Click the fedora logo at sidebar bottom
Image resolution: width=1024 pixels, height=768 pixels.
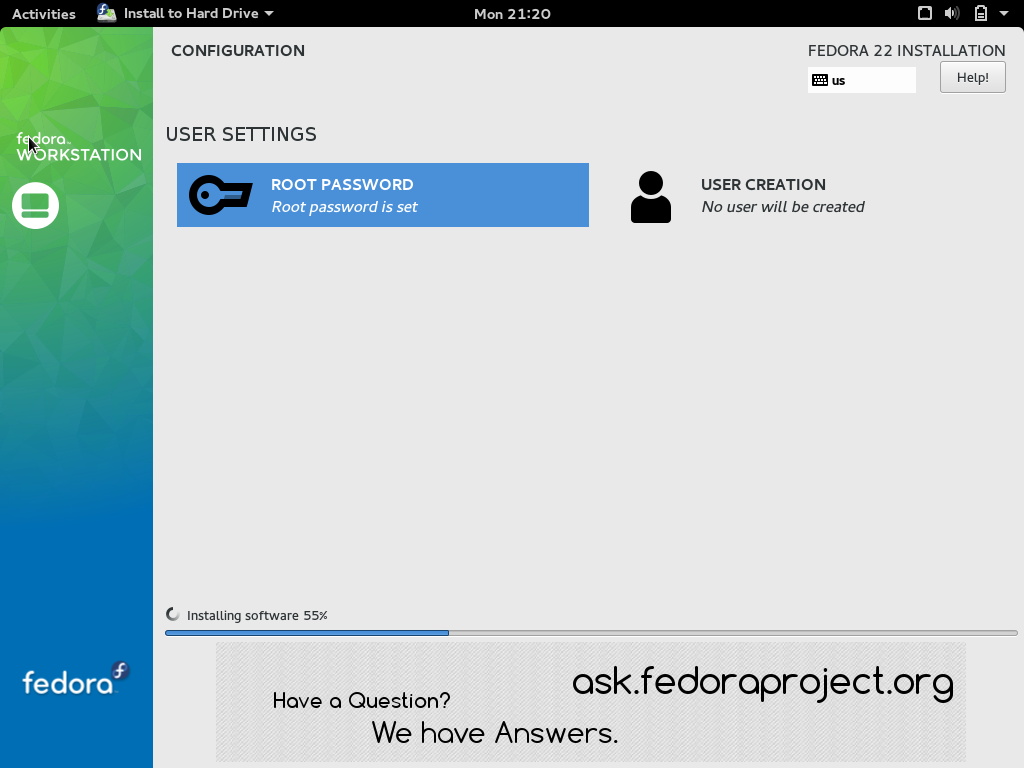point(76,679)
